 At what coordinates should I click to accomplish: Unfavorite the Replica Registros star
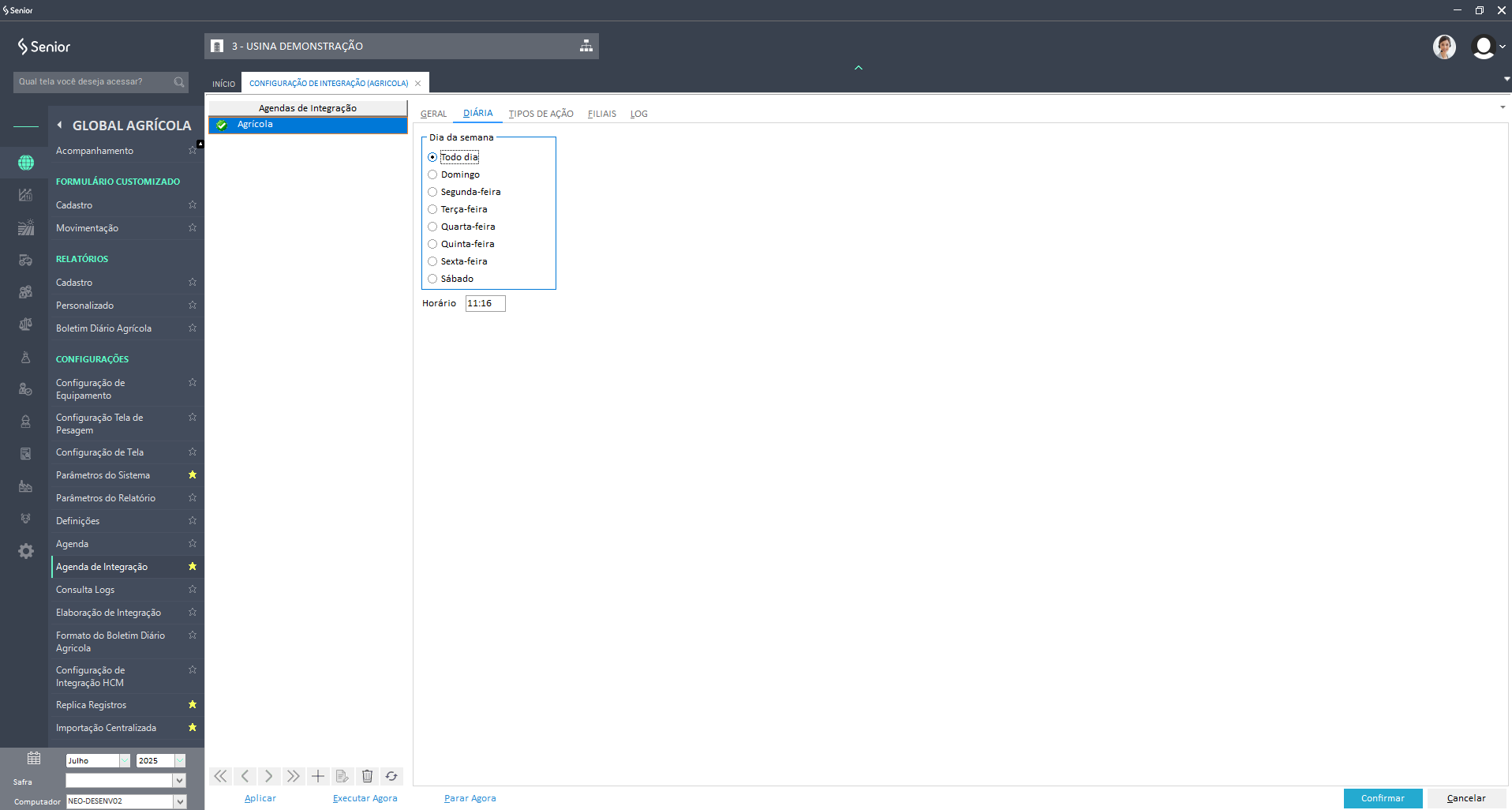193,704
